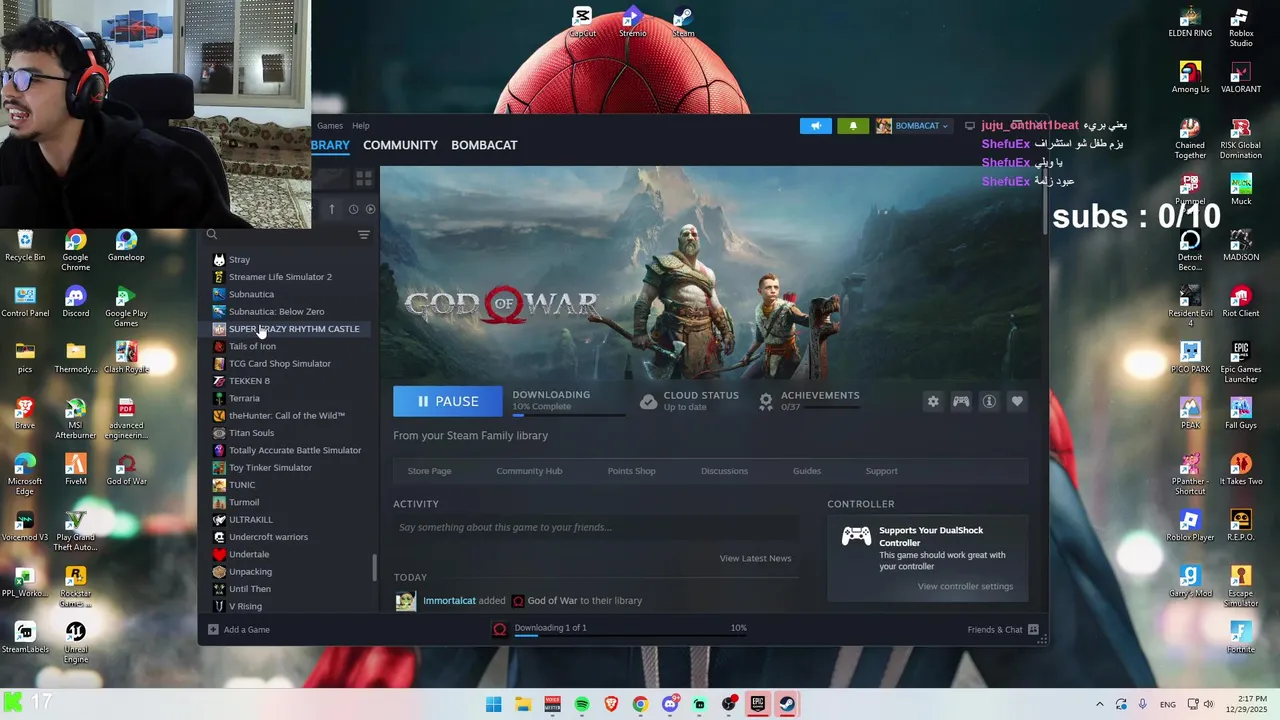Select the CapCut desktop icon
The height and width of the screenshot is (720, 1280).
(x=582, y=23)
